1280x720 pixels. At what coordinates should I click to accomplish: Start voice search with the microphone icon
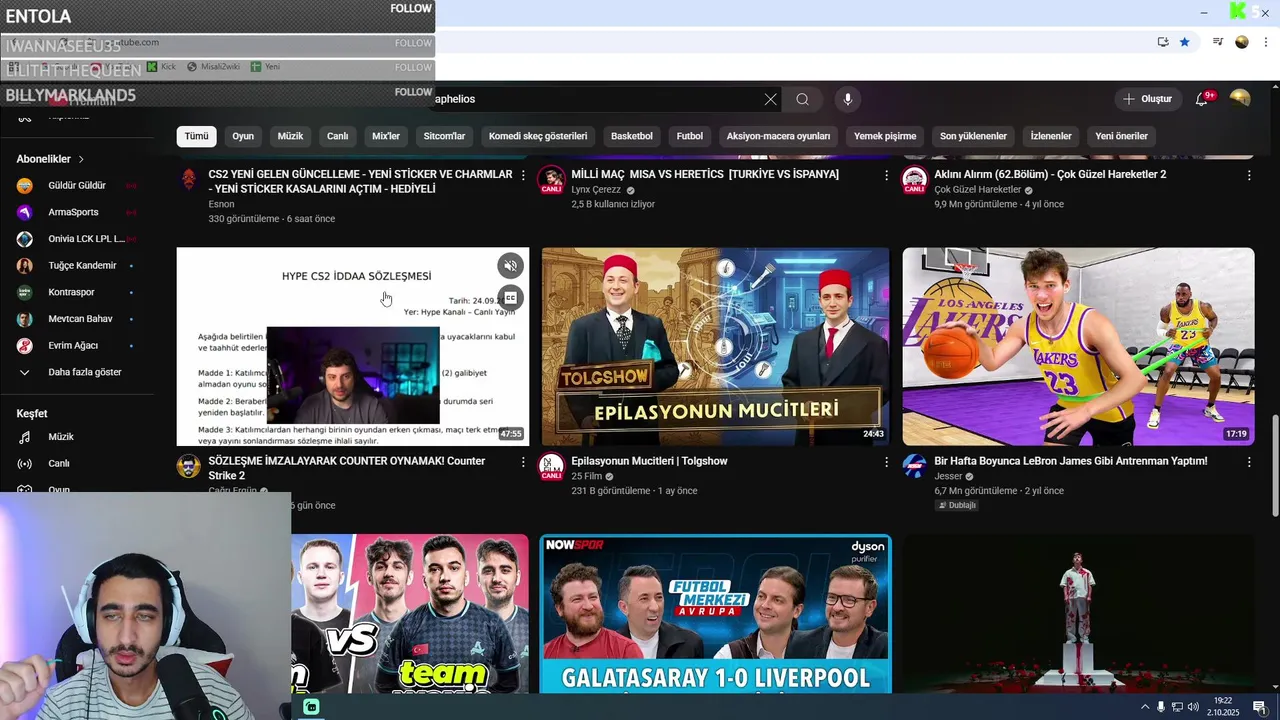847,99
